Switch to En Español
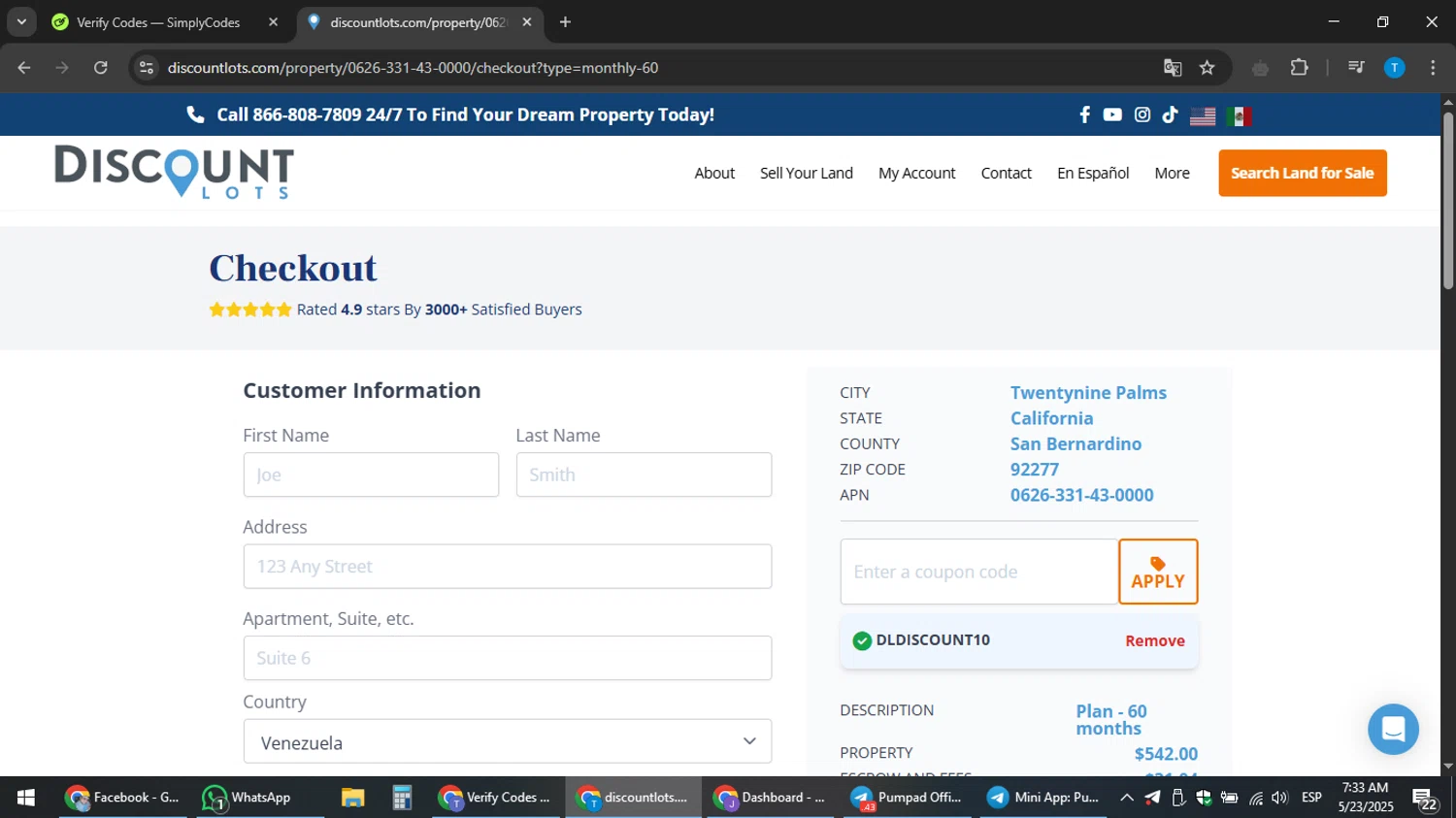 (x=1093, y=173)
